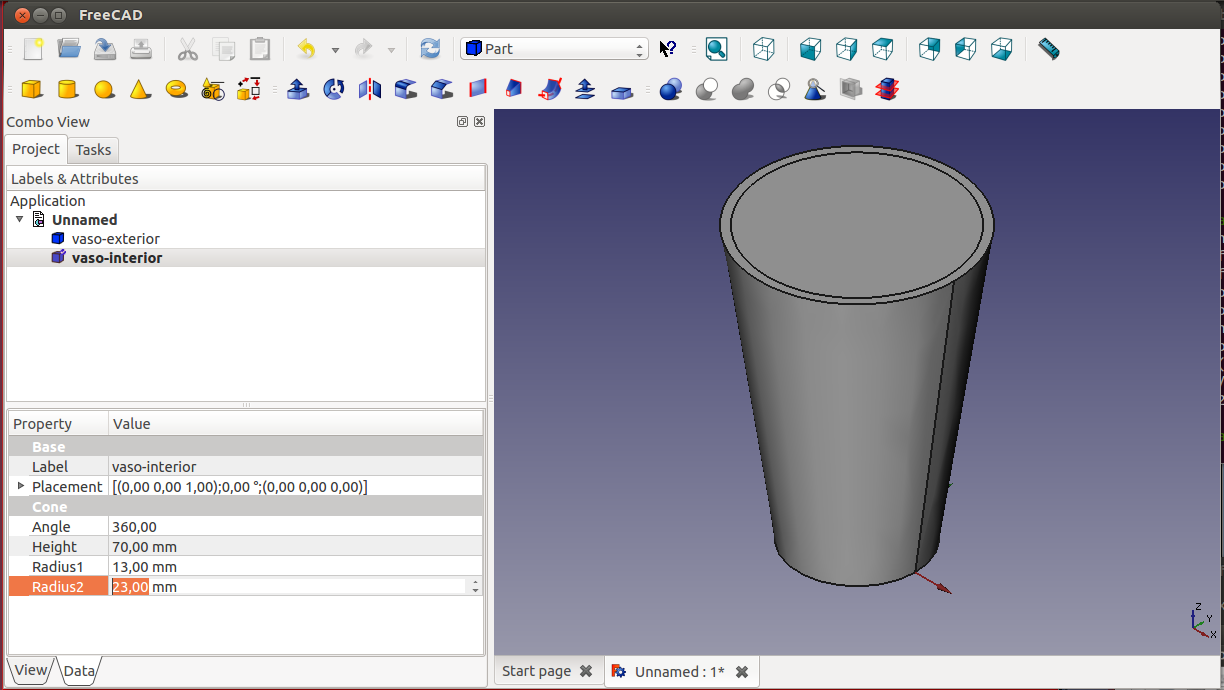
Task: Click the Radius2 spin box arrows
Action: tap(475, 587)
